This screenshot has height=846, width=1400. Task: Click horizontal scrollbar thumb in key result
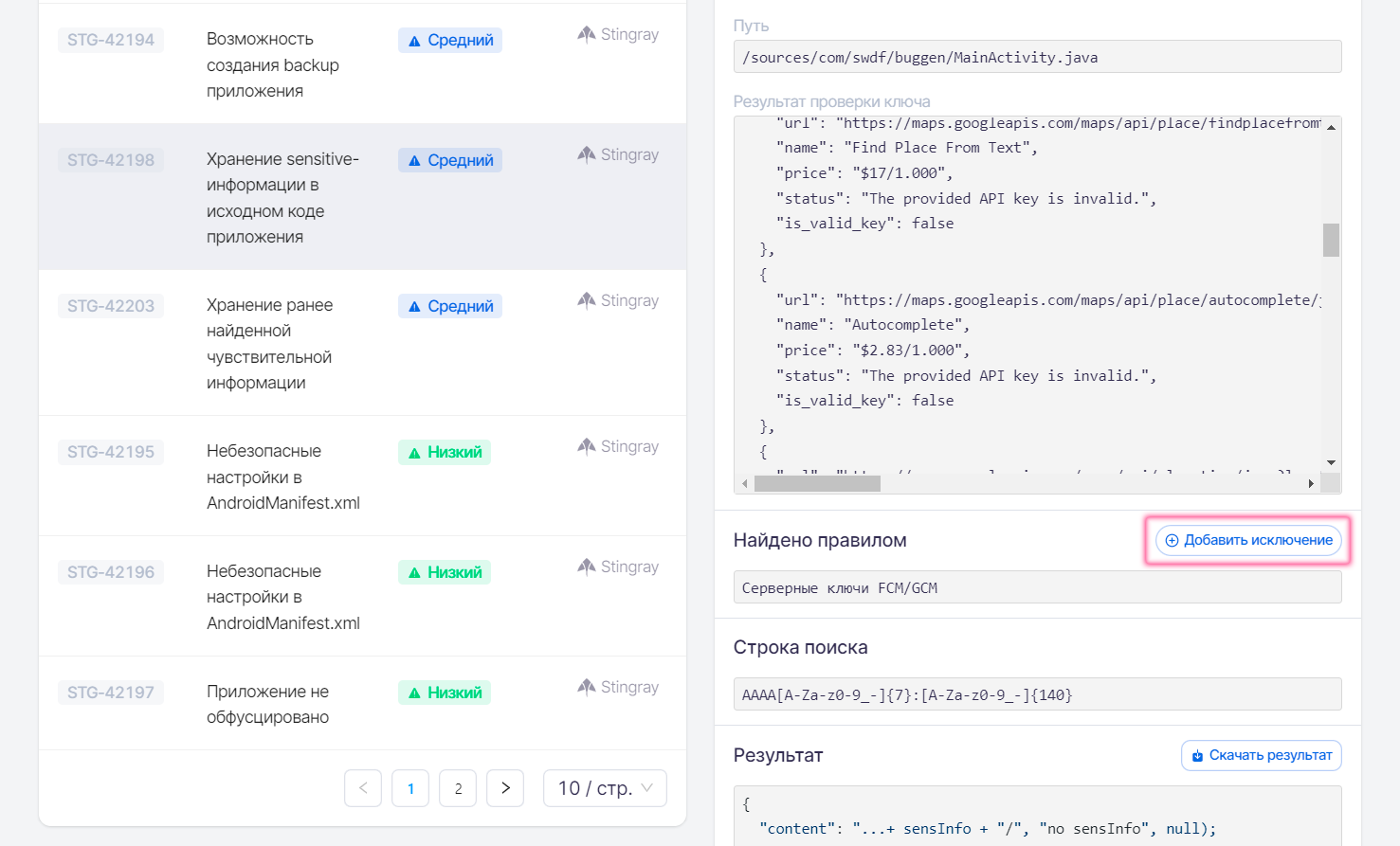(x=817, y=484)
